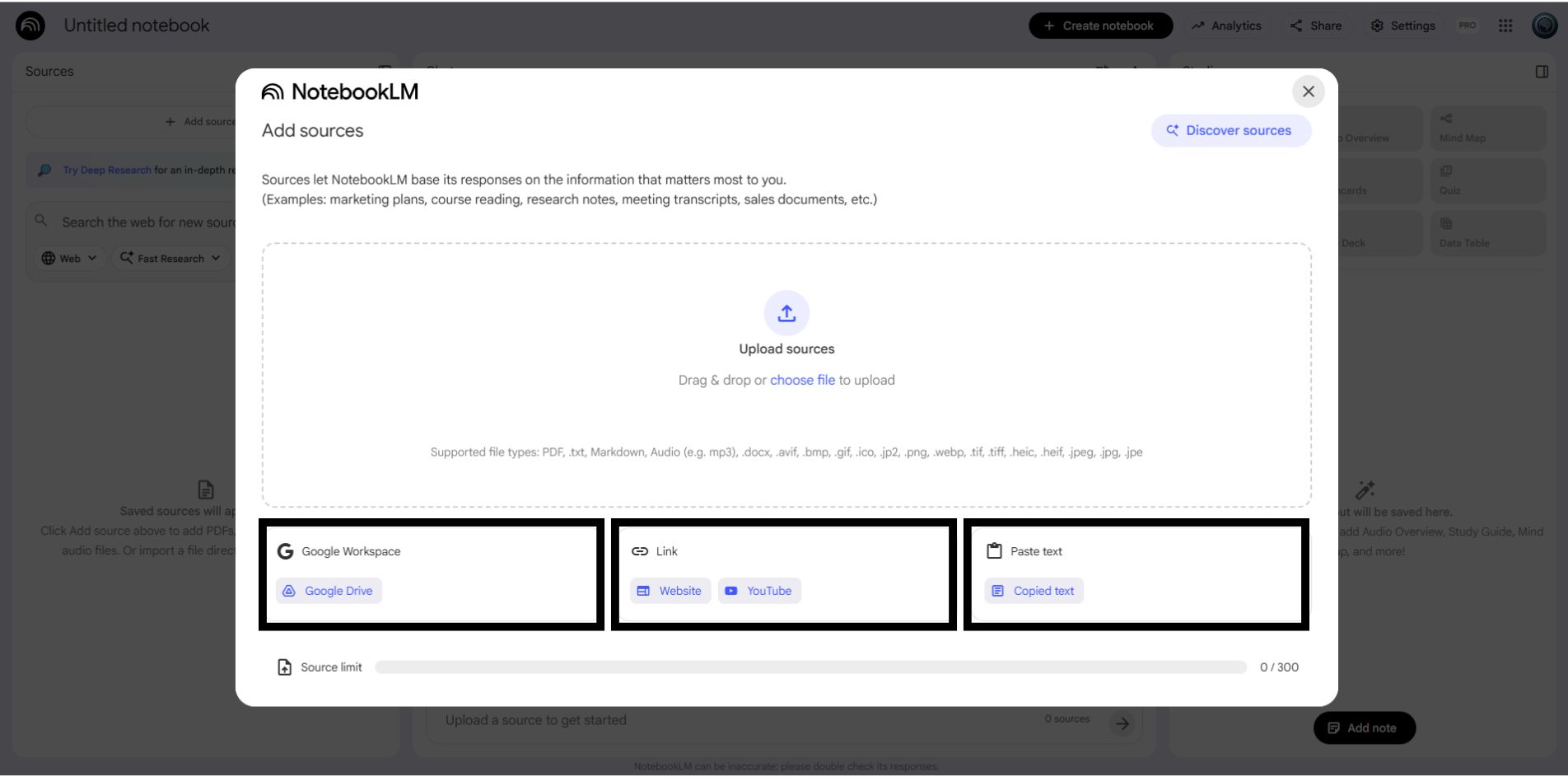Open the account profile avatar
Screen dimensions: 1568x777
[x=1545, y=26]
